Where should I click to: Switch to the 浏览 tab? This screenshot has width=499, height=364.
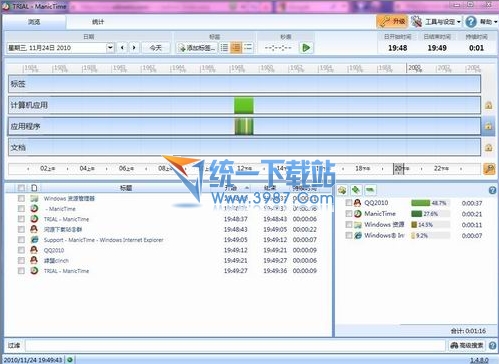tap(34, 22)
